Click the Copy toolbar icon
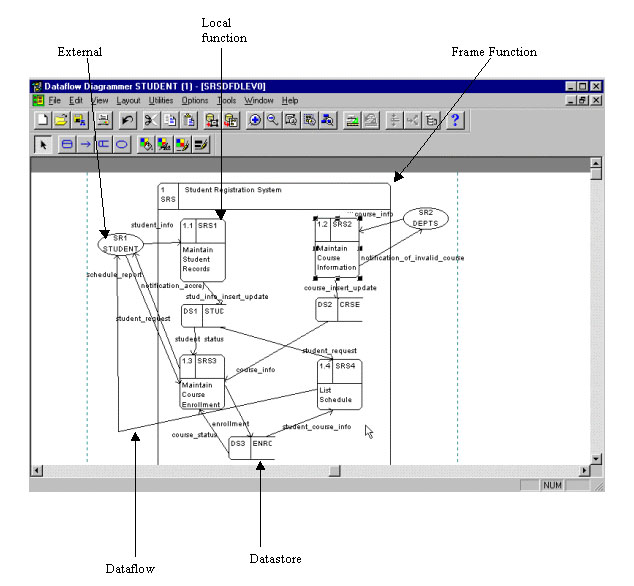The image size is (634, 586). 170,120
